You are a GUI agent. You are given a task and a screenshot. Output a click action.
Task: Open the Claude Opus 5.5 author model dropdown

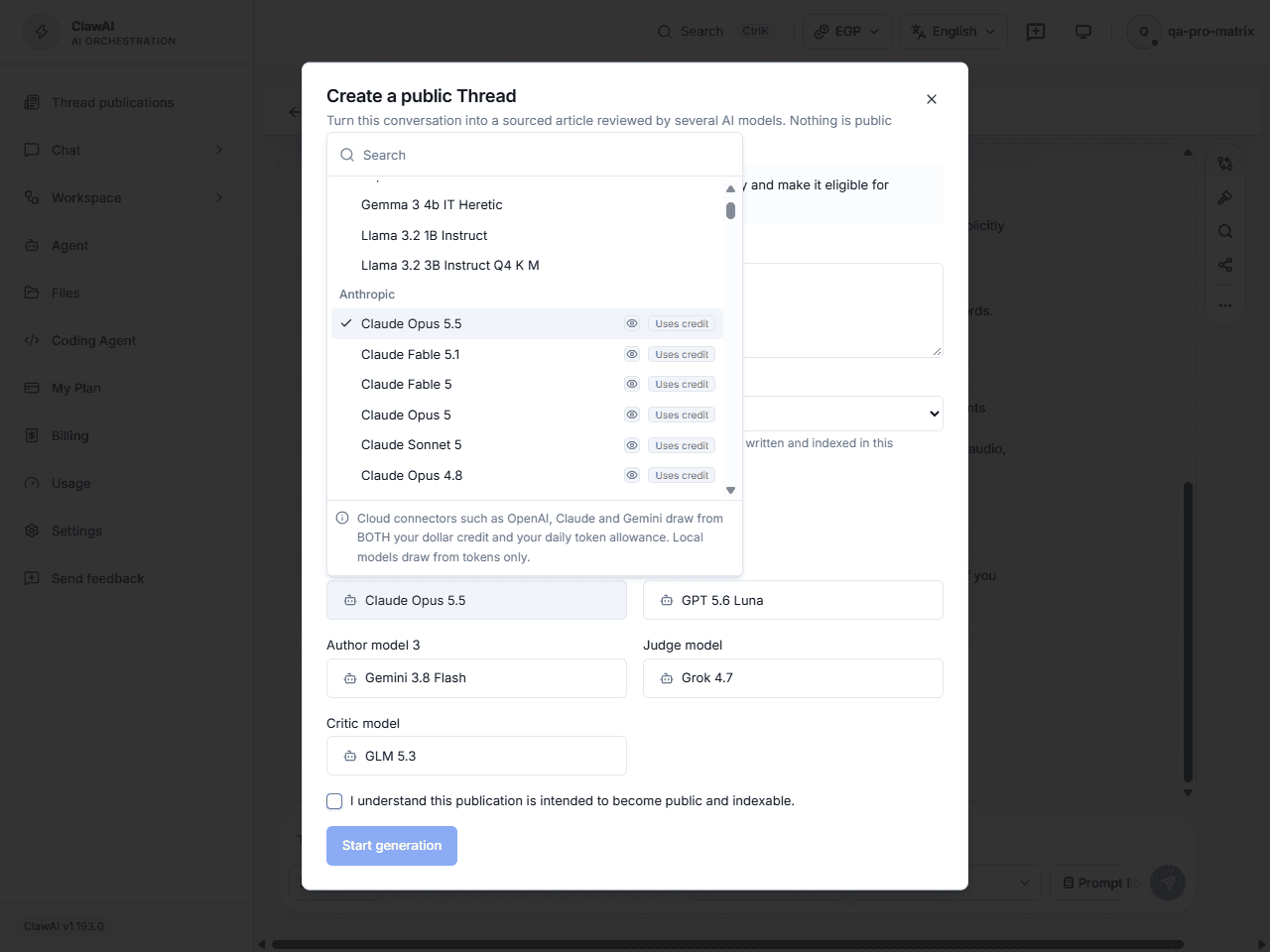coord(476,600)
